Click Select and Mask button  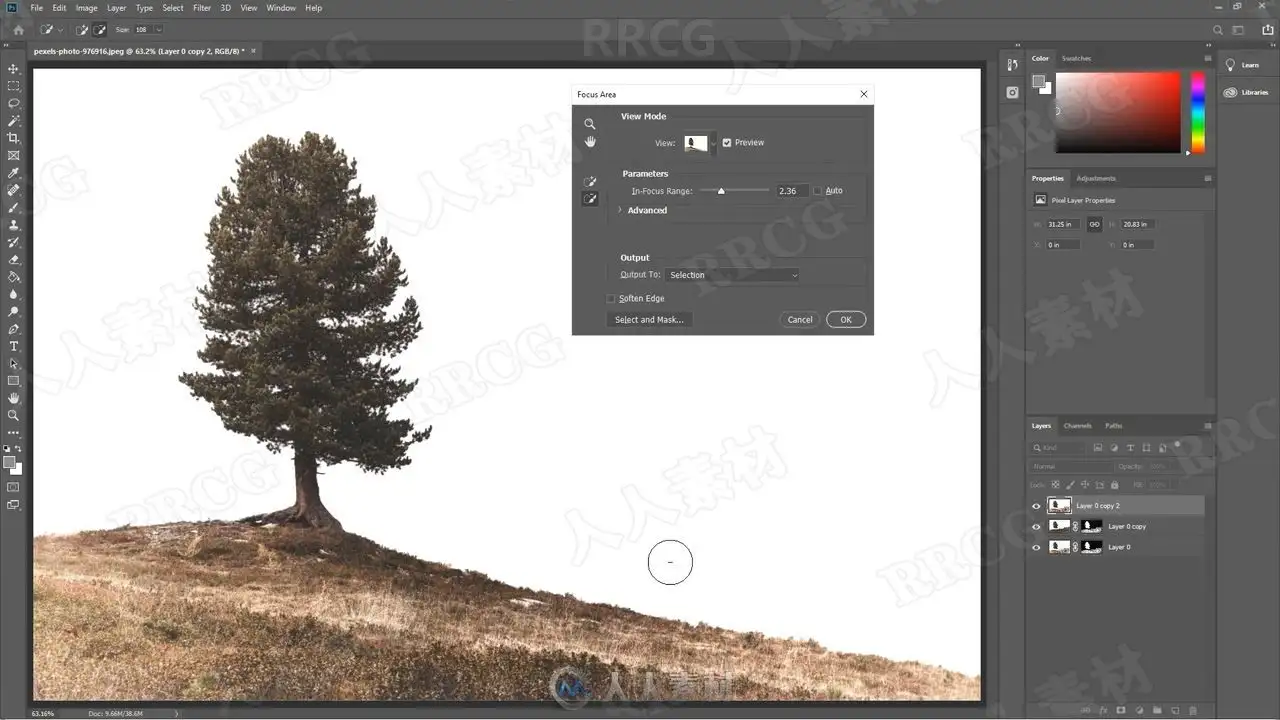[649, 320]
